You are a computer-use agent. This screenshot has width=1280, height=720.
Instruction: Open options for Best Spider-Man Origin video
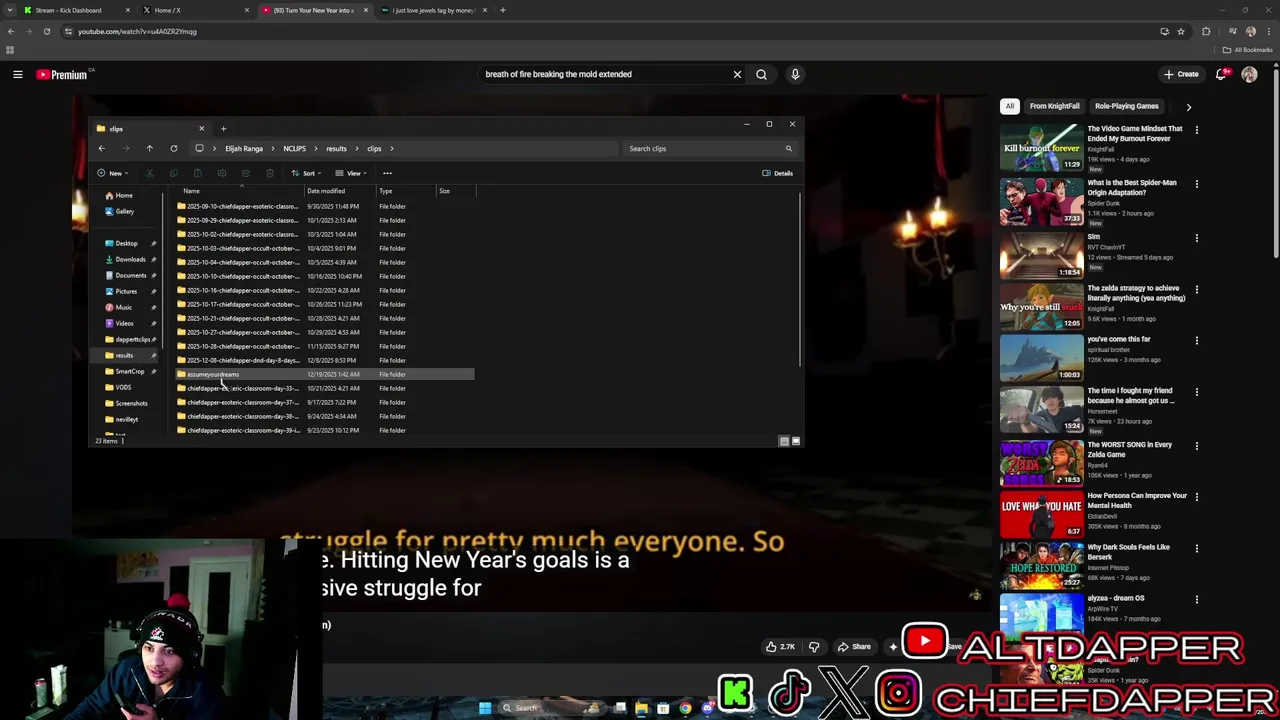(x=1196, y=184)
